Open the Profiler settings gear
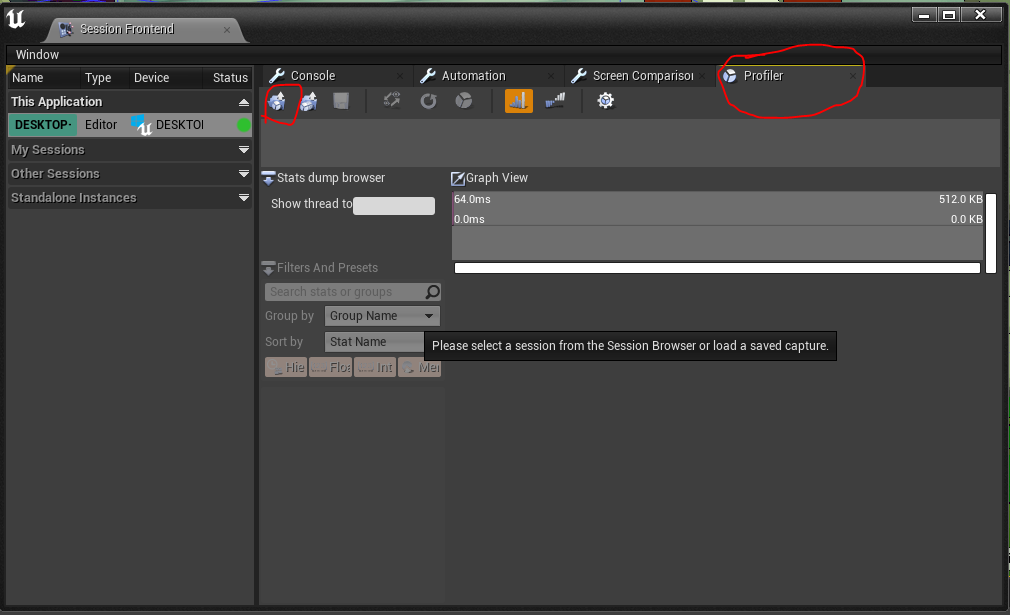The height and width of the screenshot is (615, 1010). [x=606, y=100]
